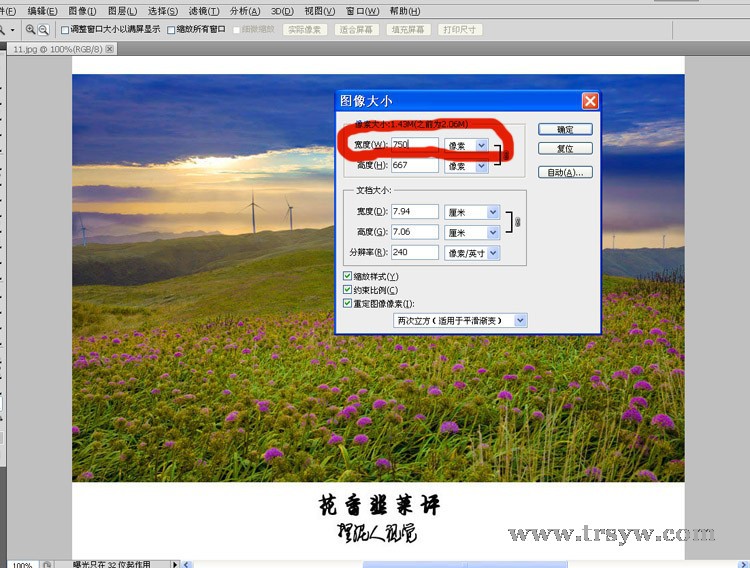Image resolution: width=750 pixels, height=568 pixels.
Task: Click the 自动(A)... button
Action: pos(565,172)
